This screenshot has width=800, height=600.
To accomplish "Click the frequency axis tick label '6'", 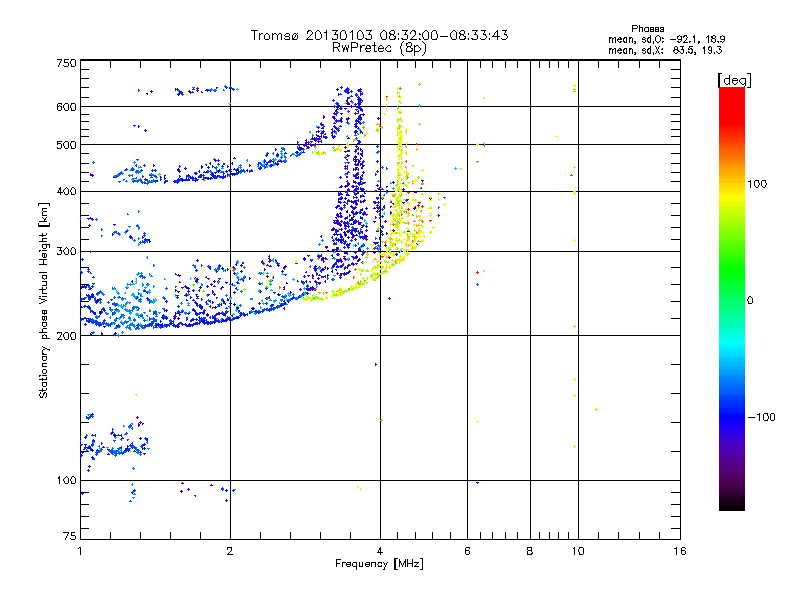I will [467, 551].
